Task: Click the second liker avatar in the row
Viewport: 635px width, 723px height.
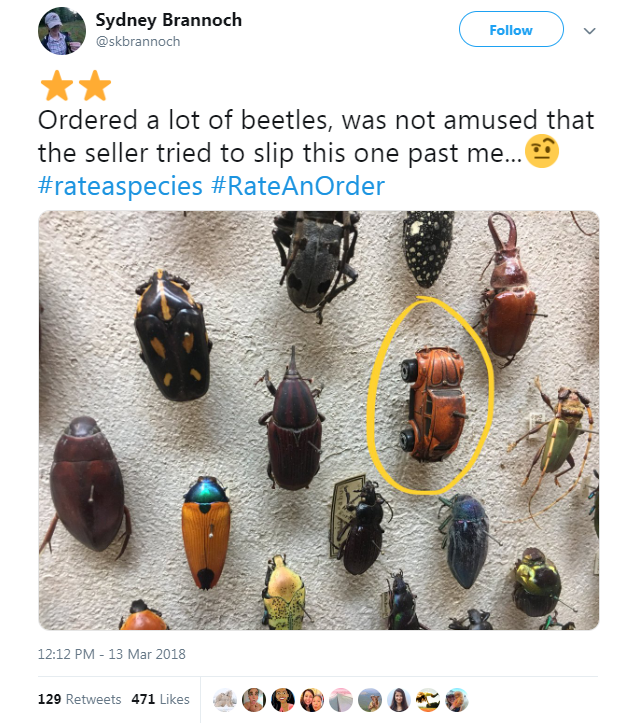Action: tap(255, 699)
